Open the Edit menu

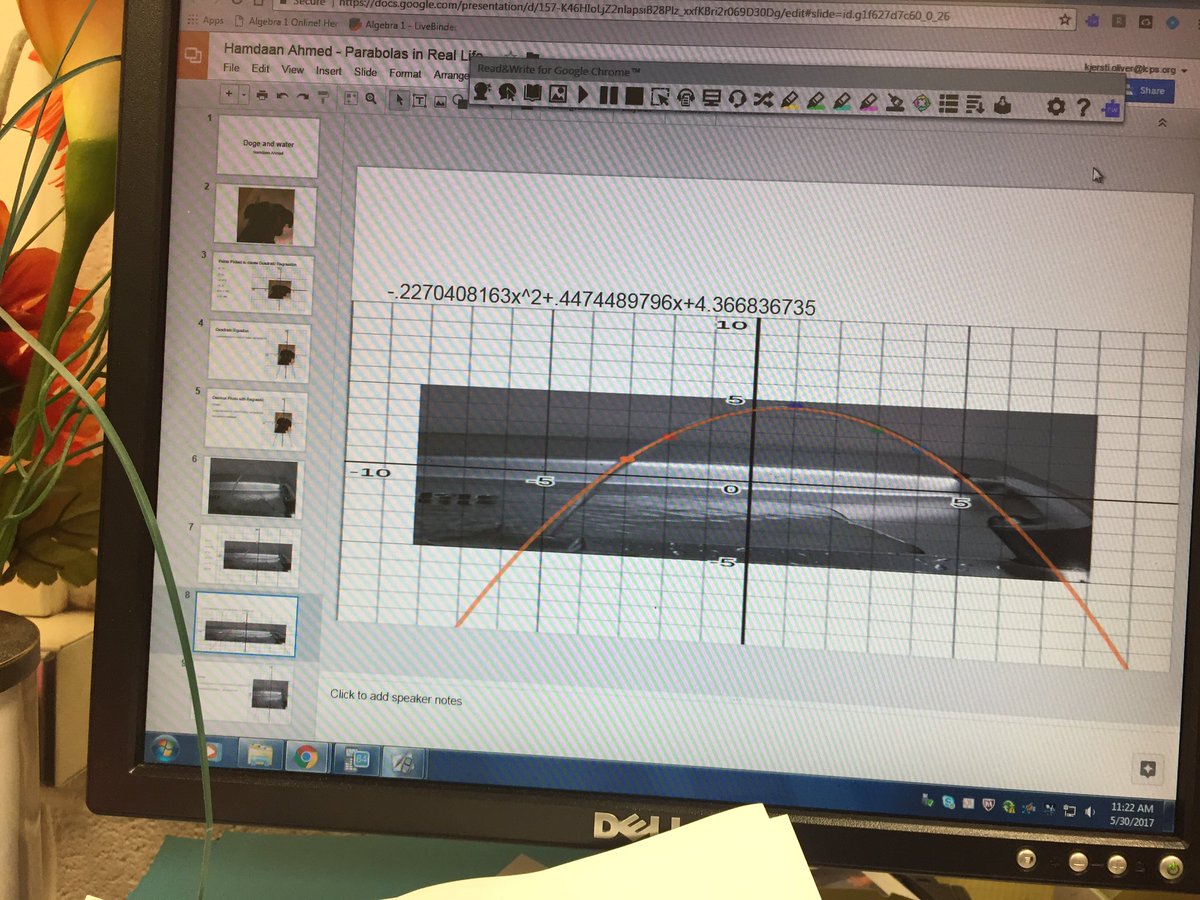[x=261, y=69]
